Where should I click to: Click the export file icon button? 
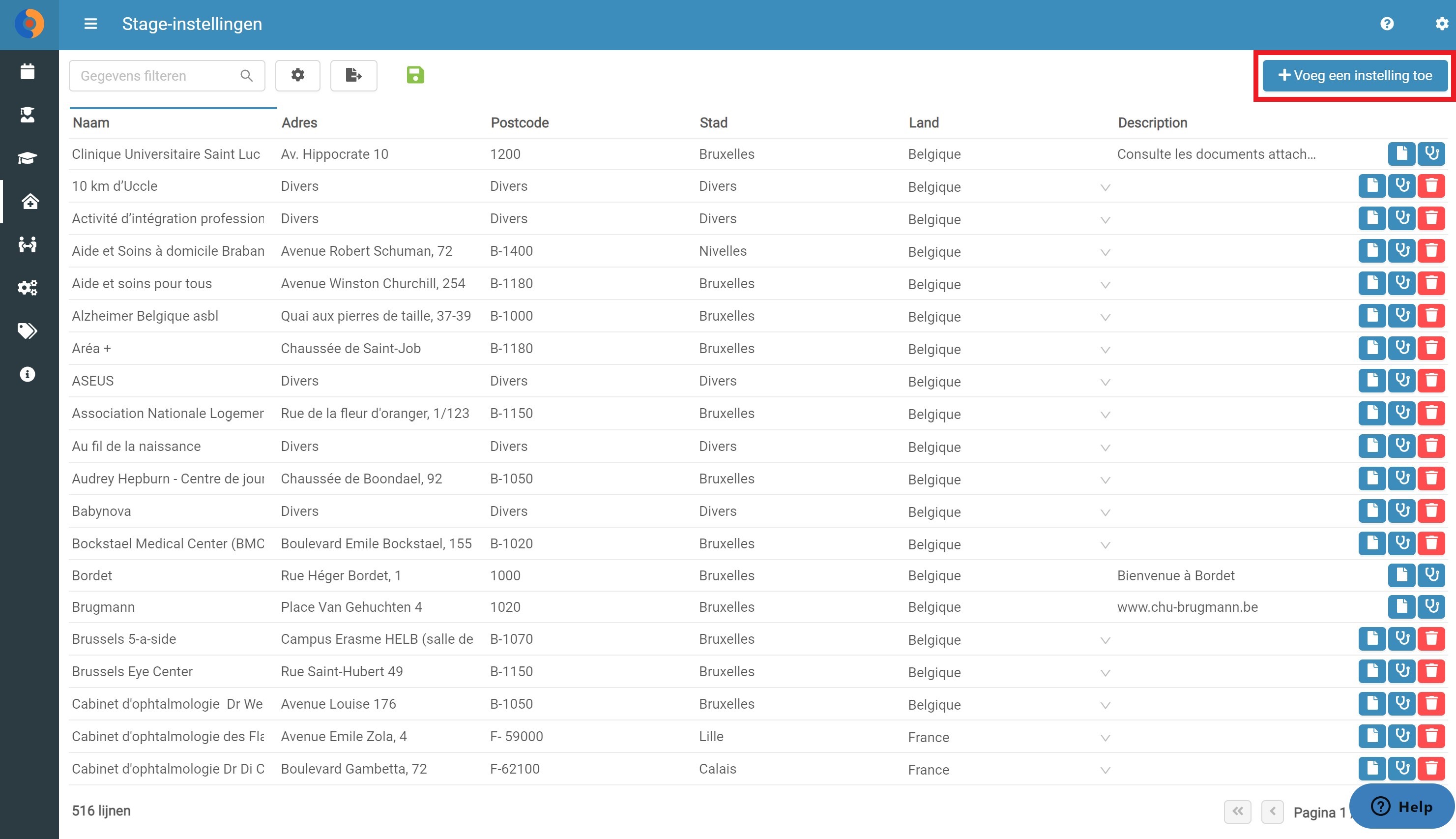click(x=353, y=75)
